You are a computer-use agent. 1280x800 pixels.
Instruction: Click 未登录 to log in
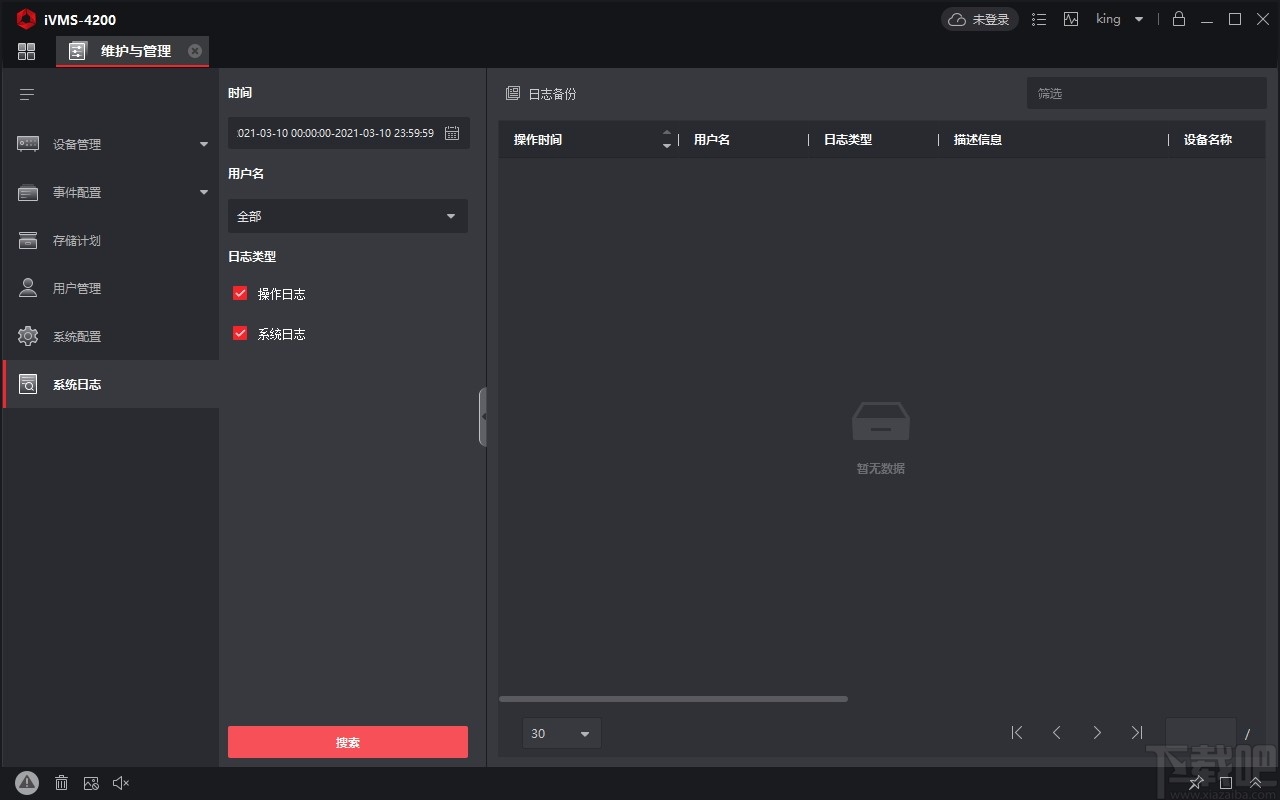[979, 19]
